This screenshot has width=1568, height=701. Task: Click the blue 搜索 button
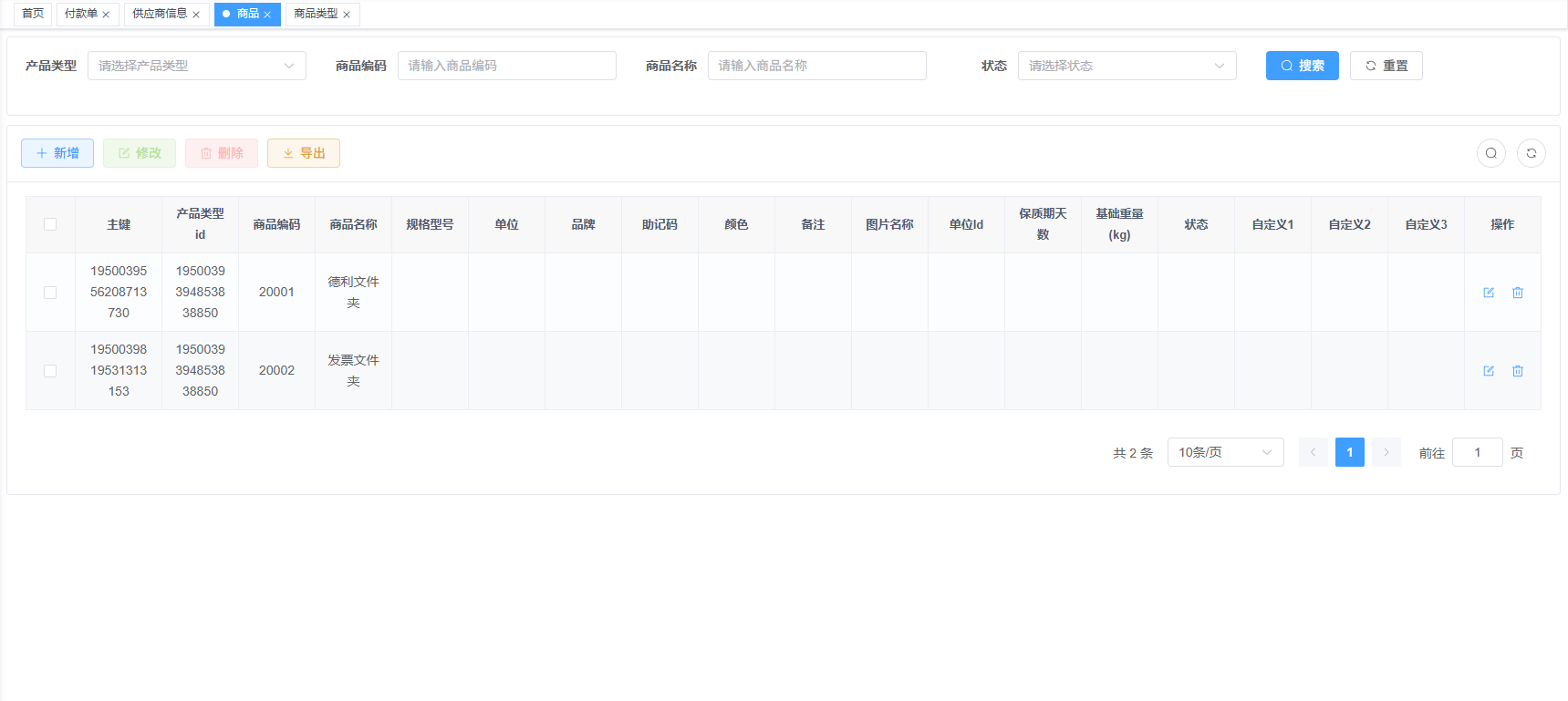(x=1302, y=66)
